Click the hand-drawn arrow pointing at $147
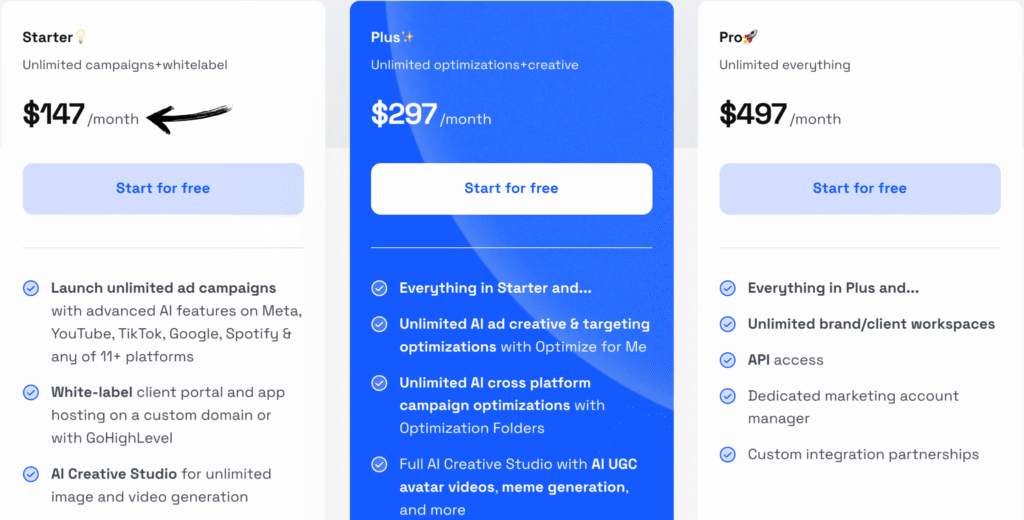1024x520 pixels. 189,118
